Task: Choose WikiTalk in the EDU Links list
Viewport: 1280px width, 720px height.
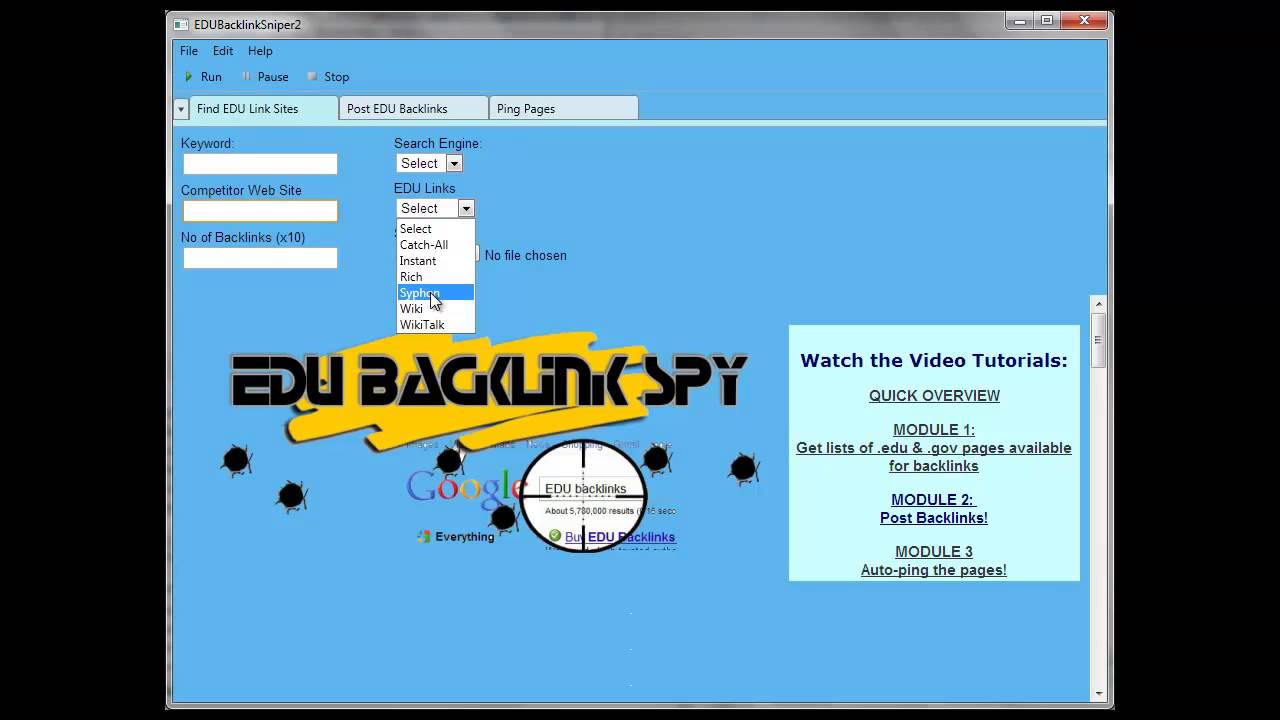Action: [x=436, y=325]
